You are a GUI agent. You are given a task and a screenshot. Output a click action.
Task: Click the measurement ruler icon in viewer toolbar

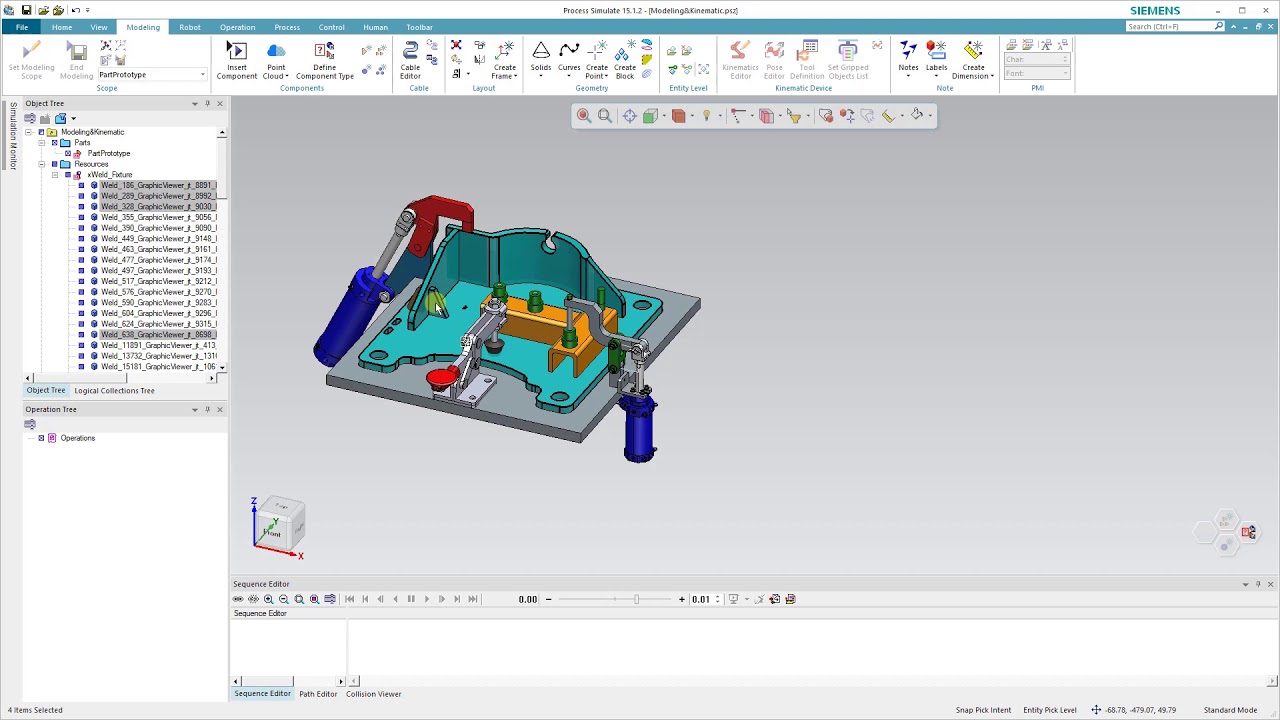[888, 116]
